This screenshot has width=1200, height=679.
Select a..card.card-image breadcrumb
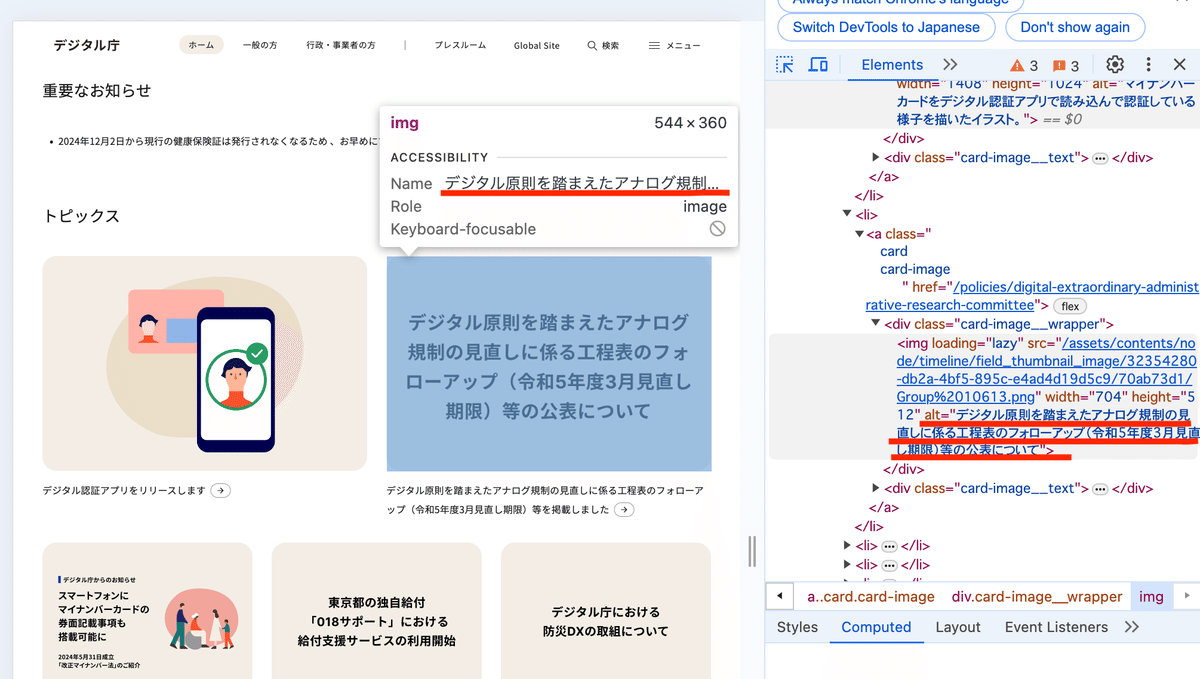pos(871,597)
